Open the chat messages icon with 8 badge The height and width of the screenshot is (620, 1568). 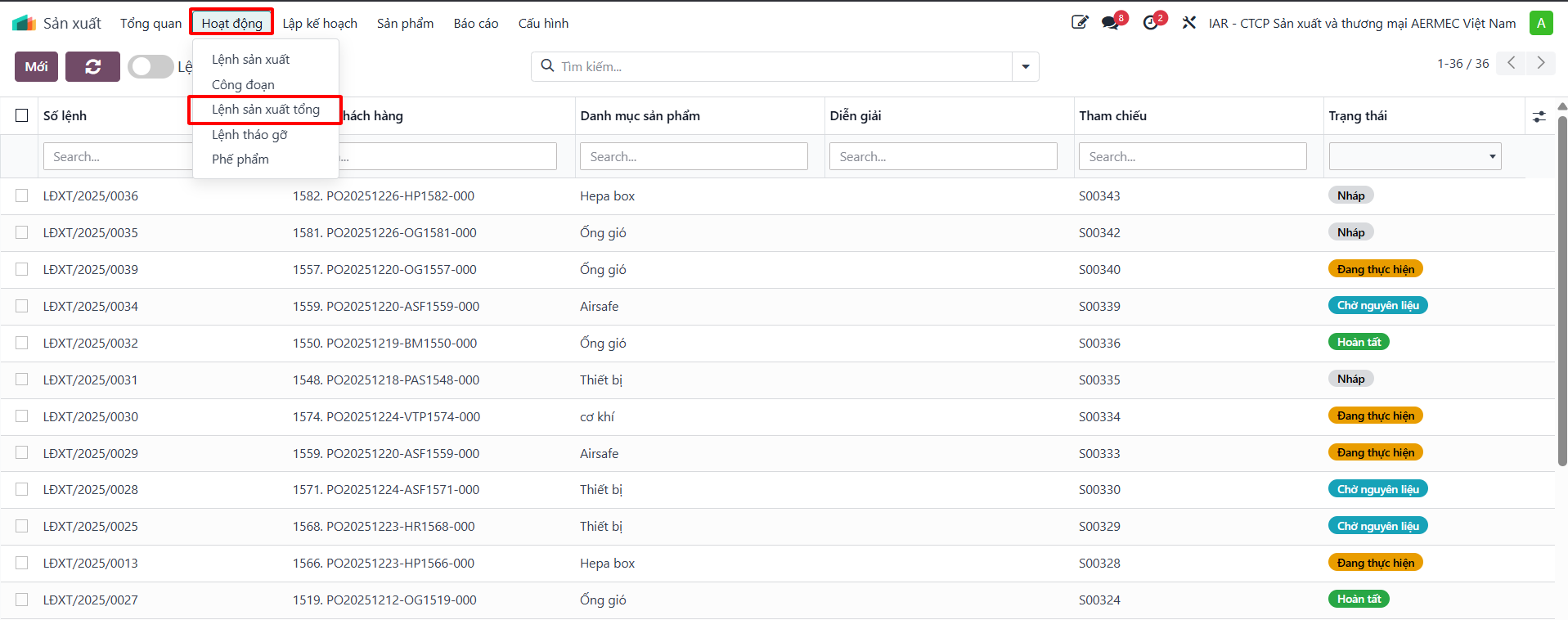(x=1110, y=23)
